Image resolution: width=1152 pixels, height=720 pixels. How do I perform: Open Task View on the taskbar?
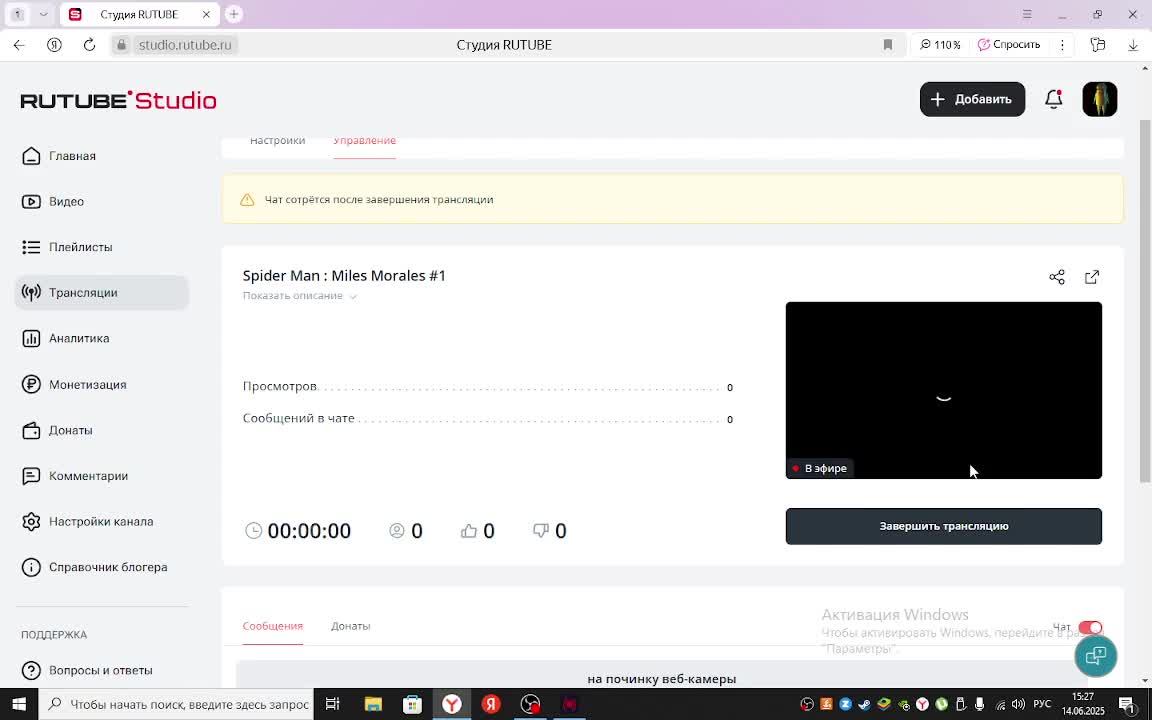333,705
